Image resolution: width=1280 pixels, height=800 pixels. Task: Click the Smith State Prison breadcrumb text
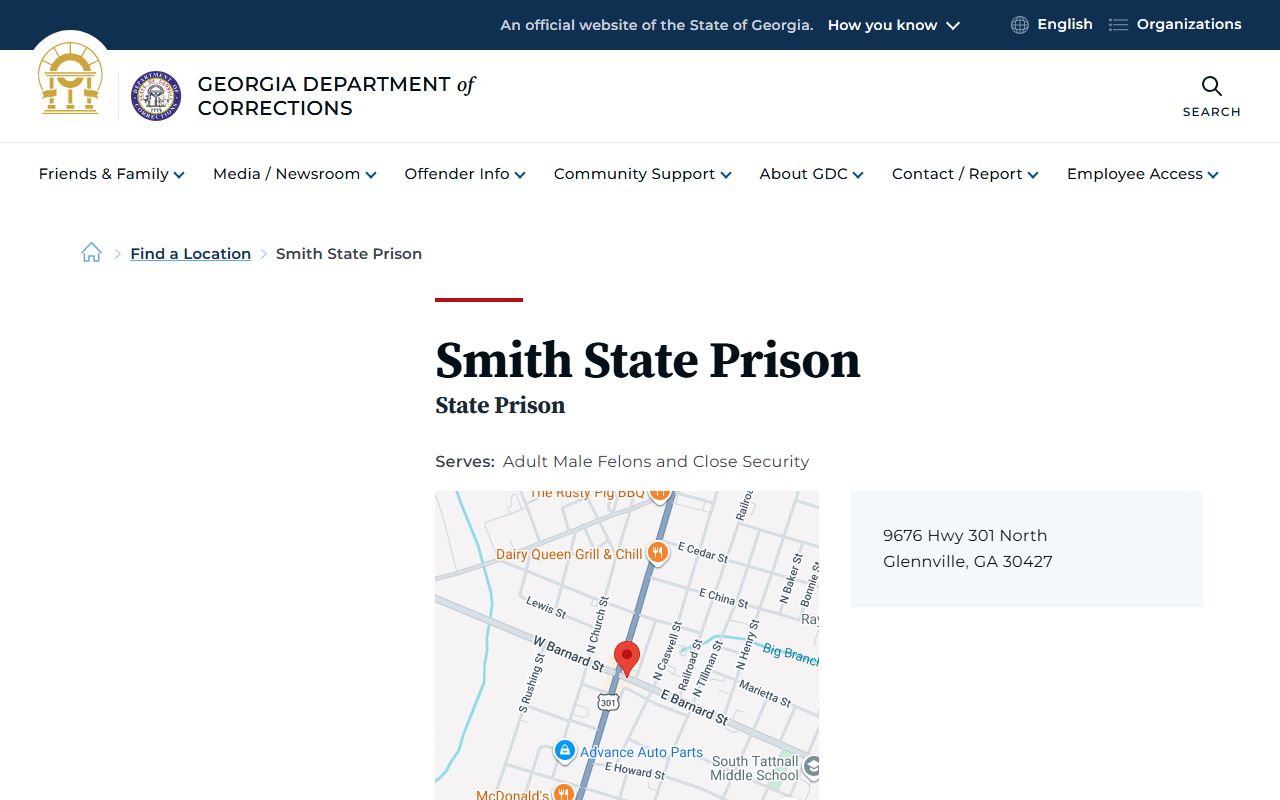click(x=349, y=254)
